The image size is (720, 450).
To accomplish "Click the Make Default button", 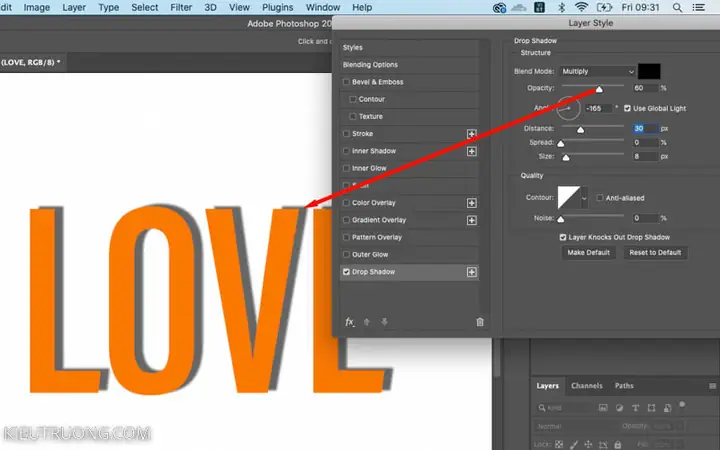I will [x=588, y=253].
